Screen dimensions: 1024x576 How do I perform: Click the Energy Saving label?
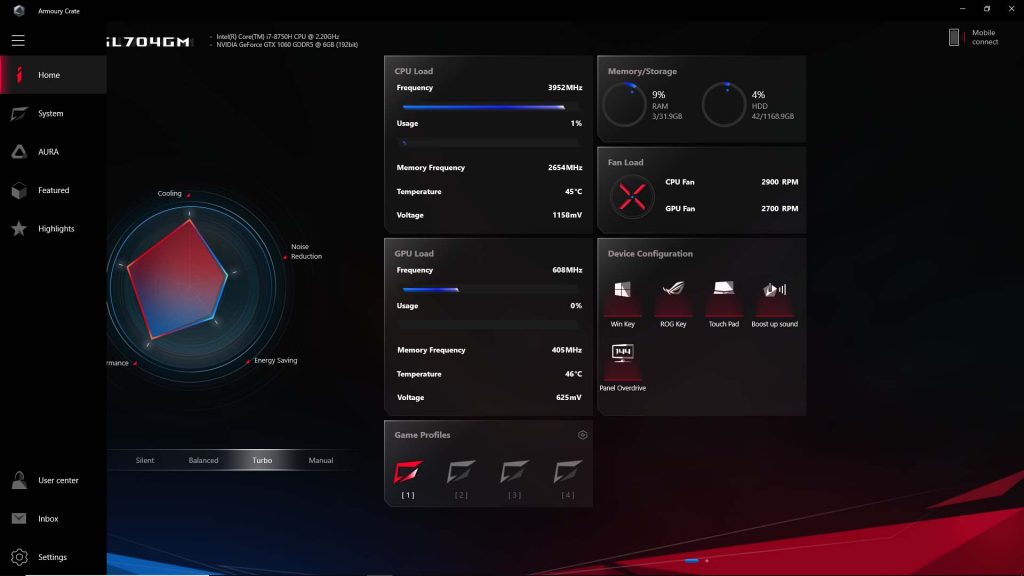[276, 360]
